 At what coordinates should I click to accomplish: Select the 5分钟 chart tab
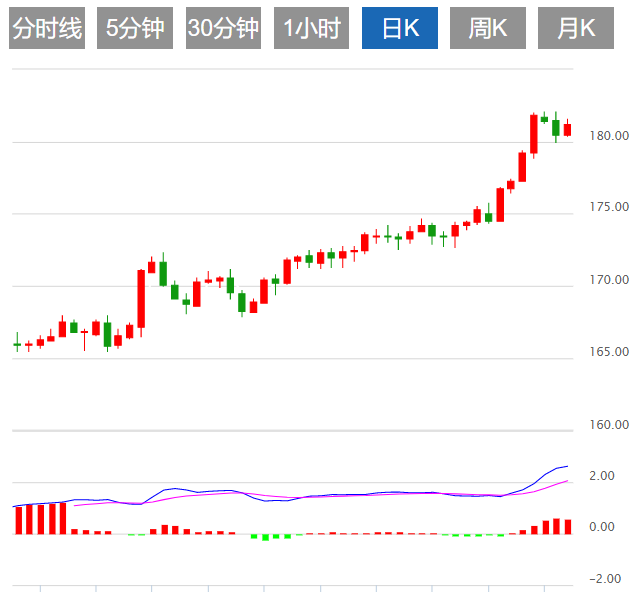(x=135, y=28)
